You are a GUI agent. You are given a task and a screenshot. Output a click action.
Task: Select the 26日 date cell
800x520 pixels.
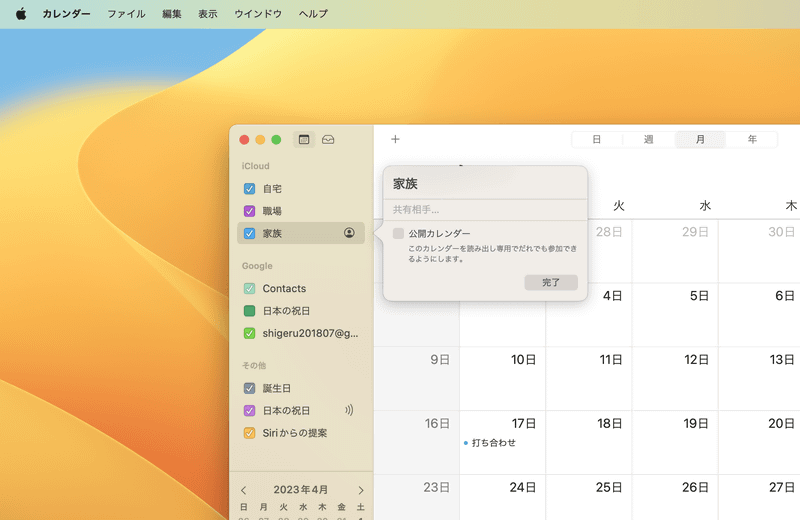[675, 498]
